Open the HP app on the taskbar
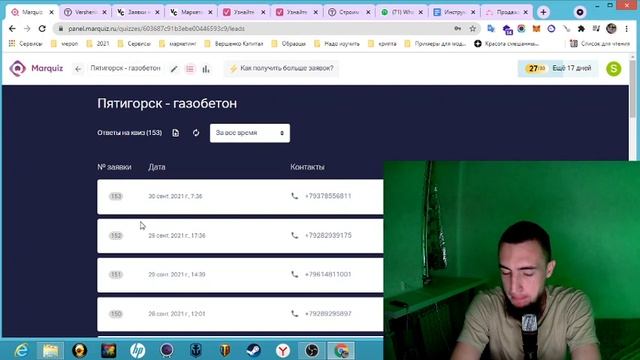 [x=138, y=350]
